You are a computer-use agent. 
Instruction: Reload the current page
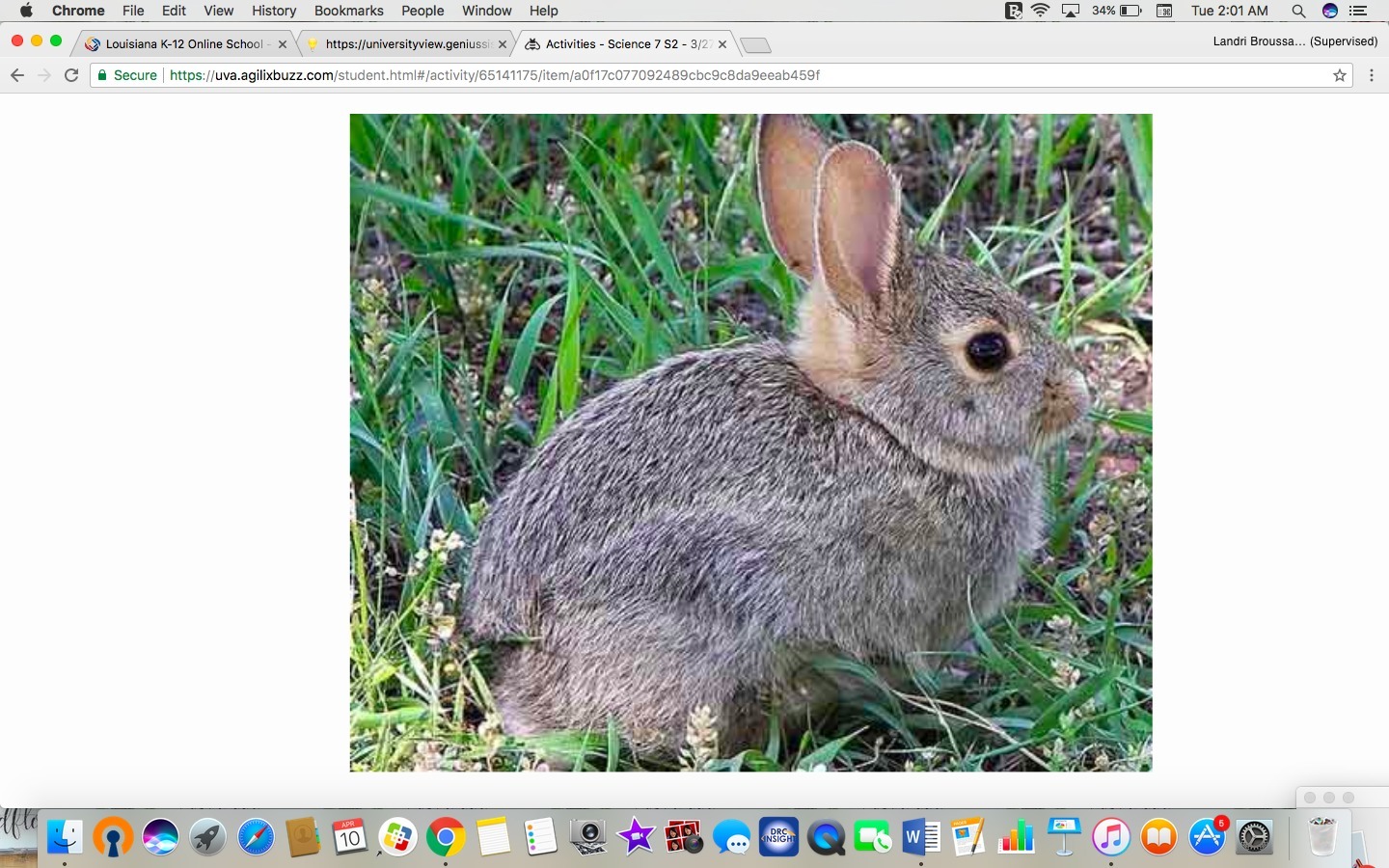(x=71, y=75)
